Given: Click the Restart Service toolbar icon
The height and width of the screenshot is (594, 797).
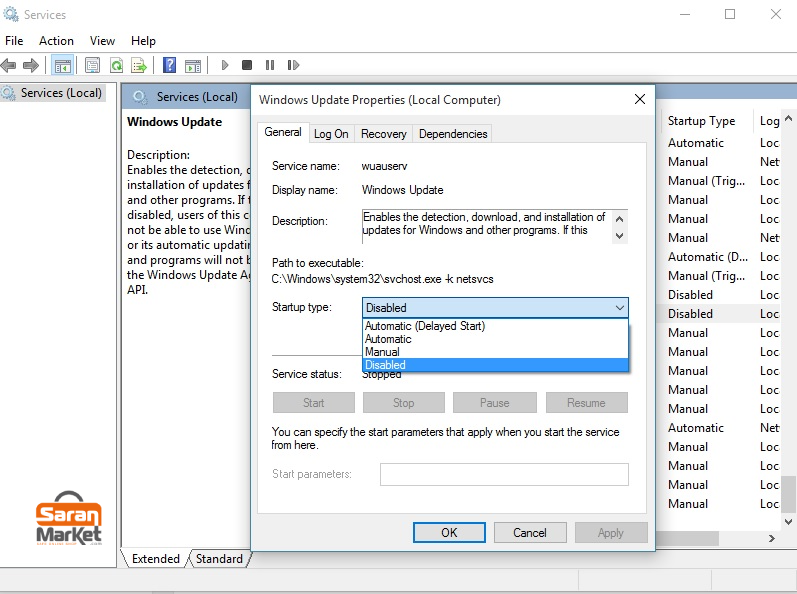Looking at the screenshot, I should [x=293, y=65].
